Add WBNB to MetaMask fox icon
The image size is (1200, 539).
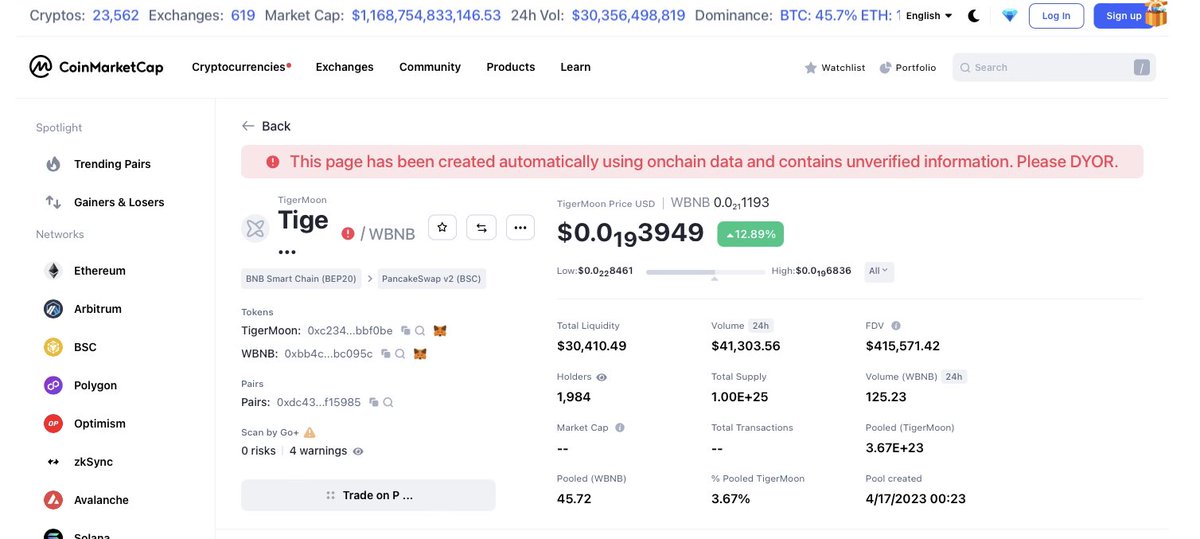click(420, 354)
